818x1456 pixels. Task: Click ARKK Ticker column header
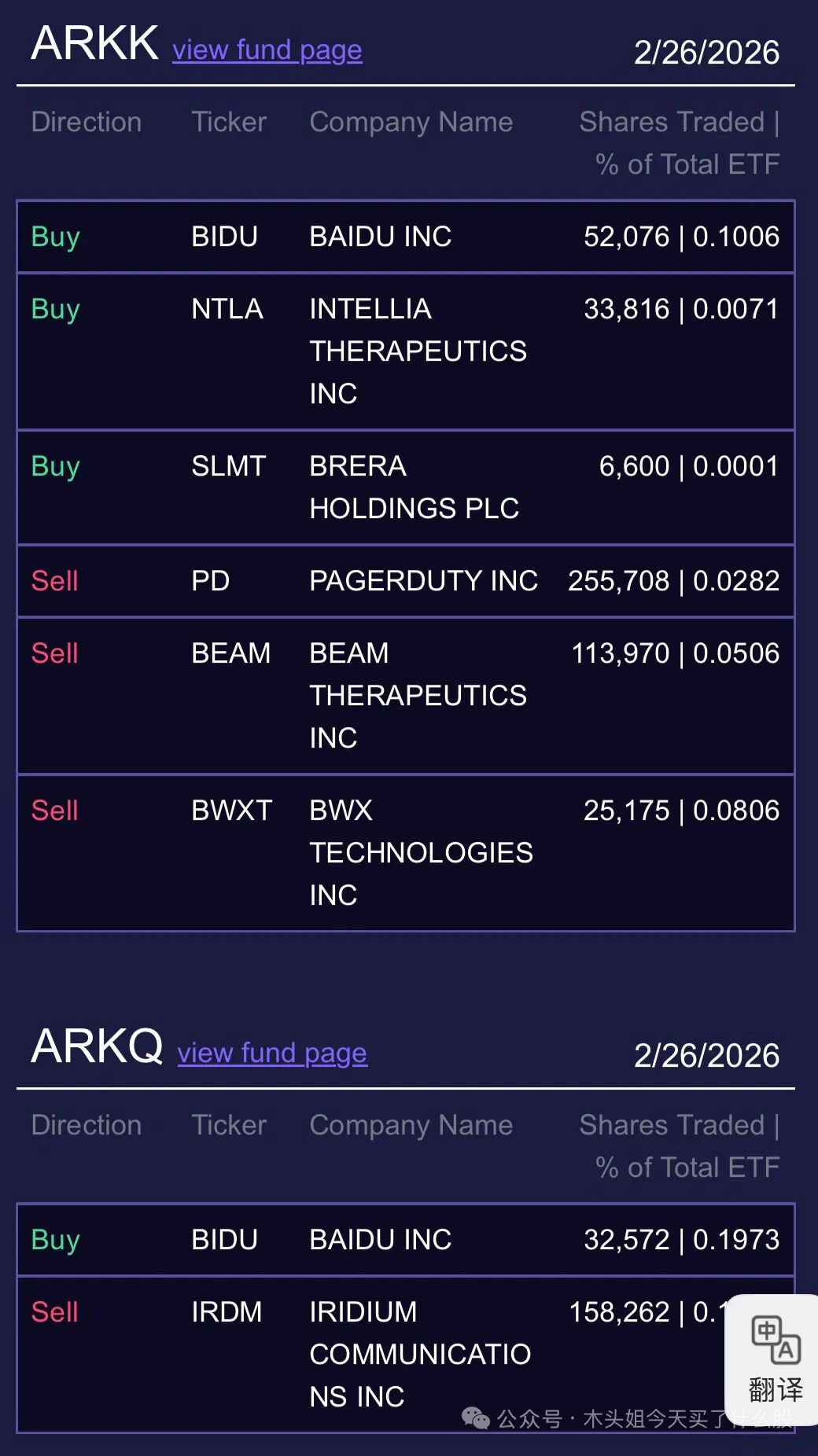click(x=229, y=123)
